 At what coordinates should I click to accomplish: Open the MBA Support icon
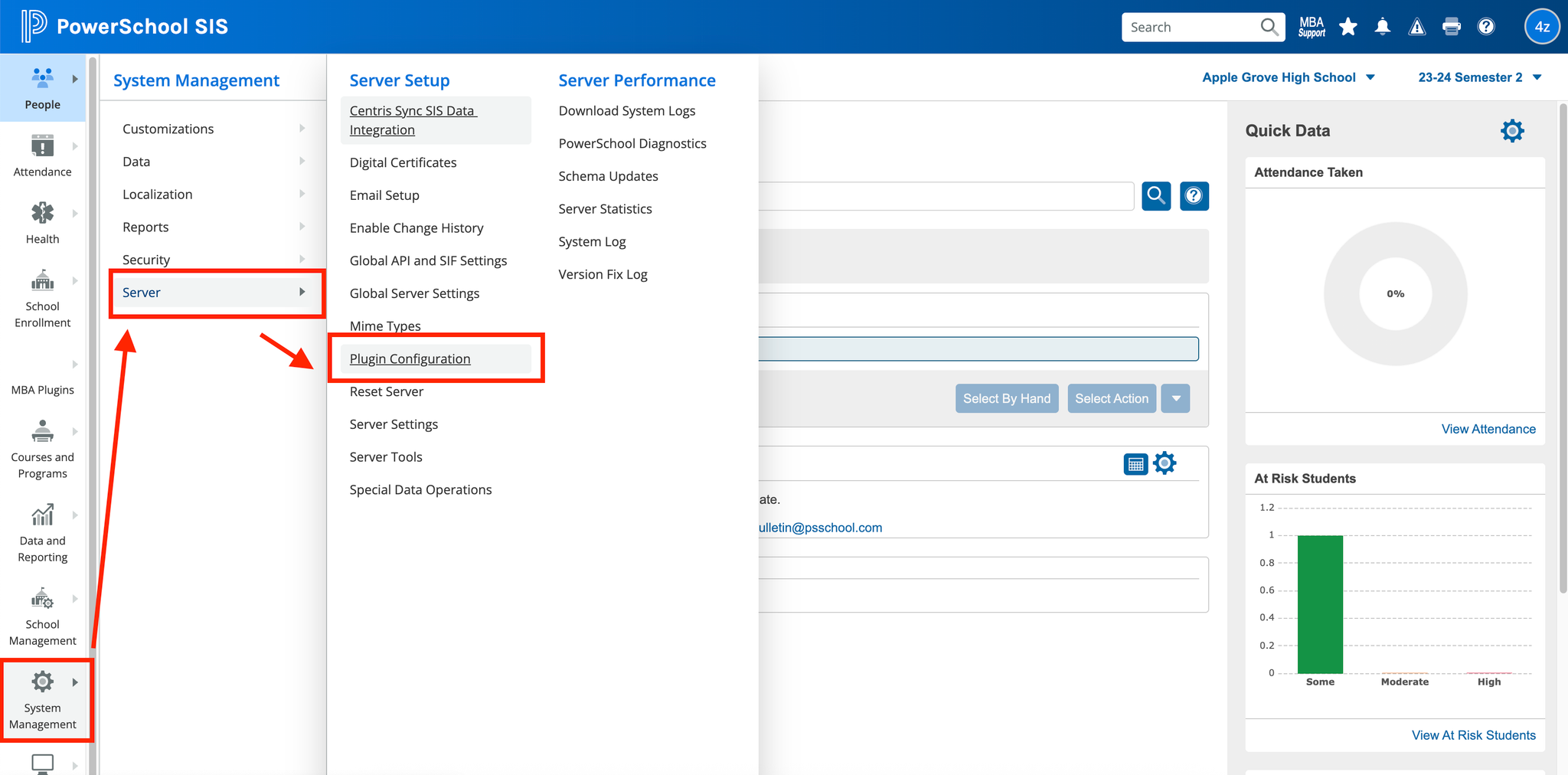point(1312,28)
